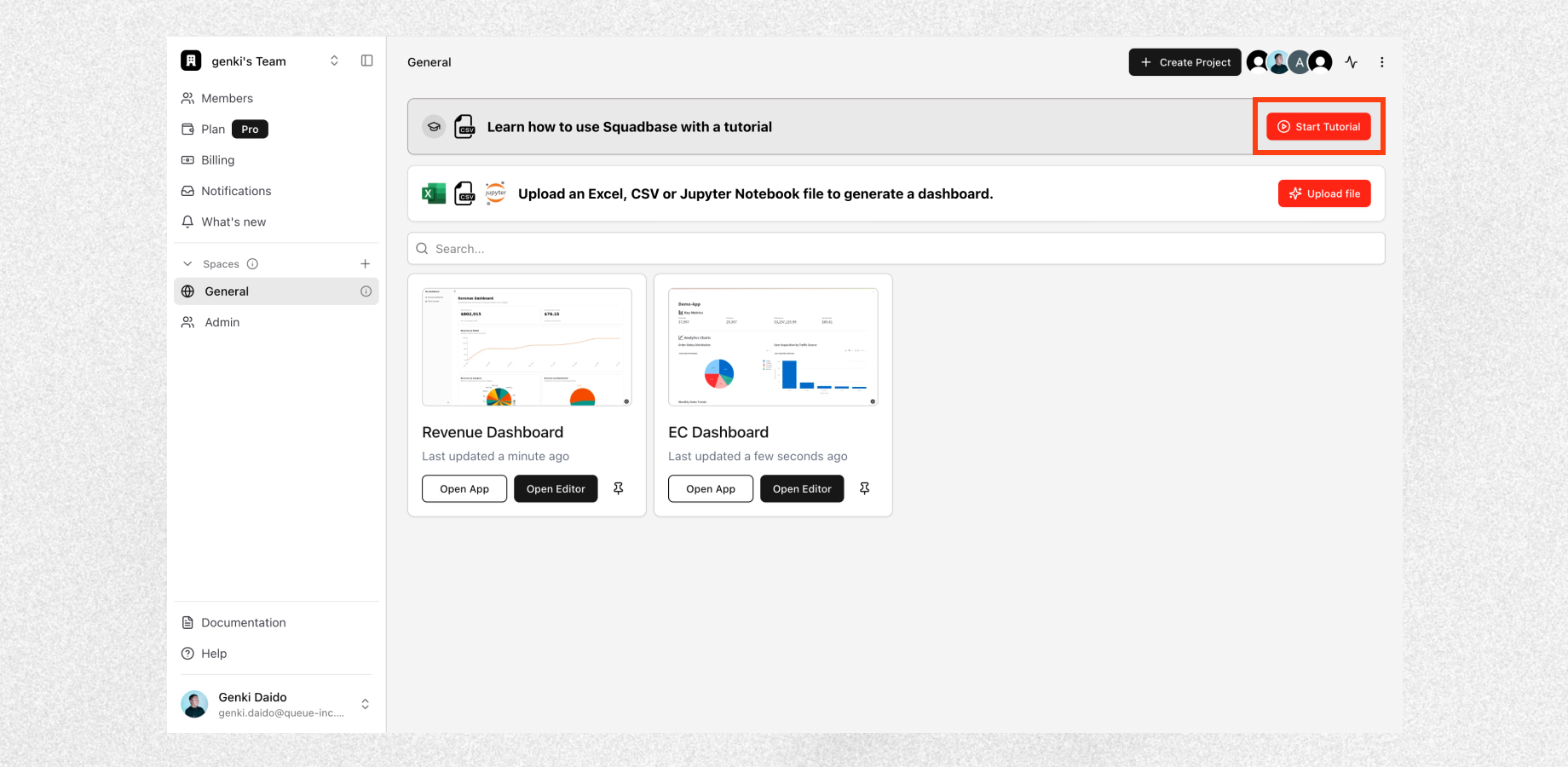Open Notifications settings

[276, 191]
